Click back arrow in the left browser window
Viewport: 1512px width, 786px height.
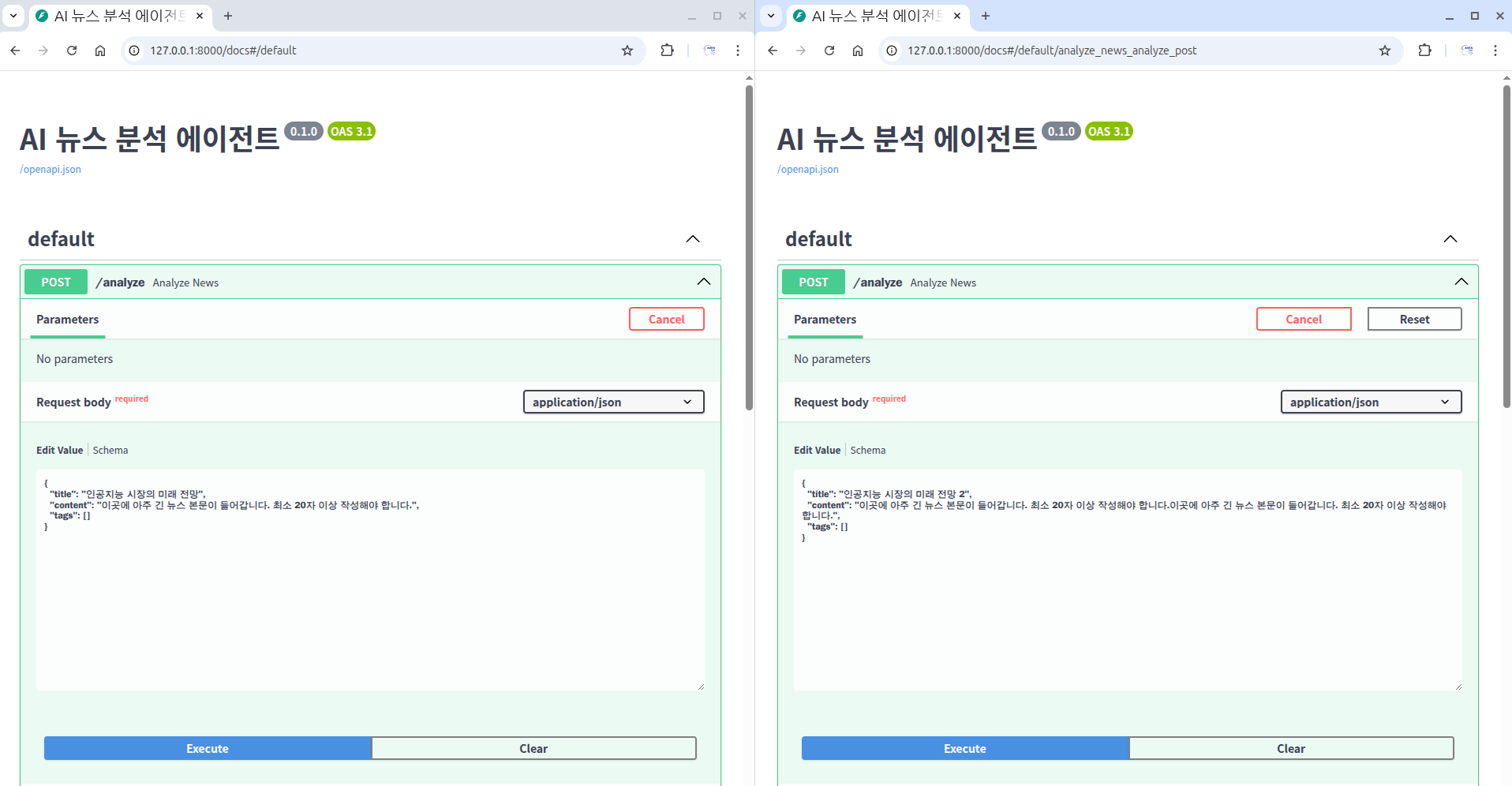point(15,51)
